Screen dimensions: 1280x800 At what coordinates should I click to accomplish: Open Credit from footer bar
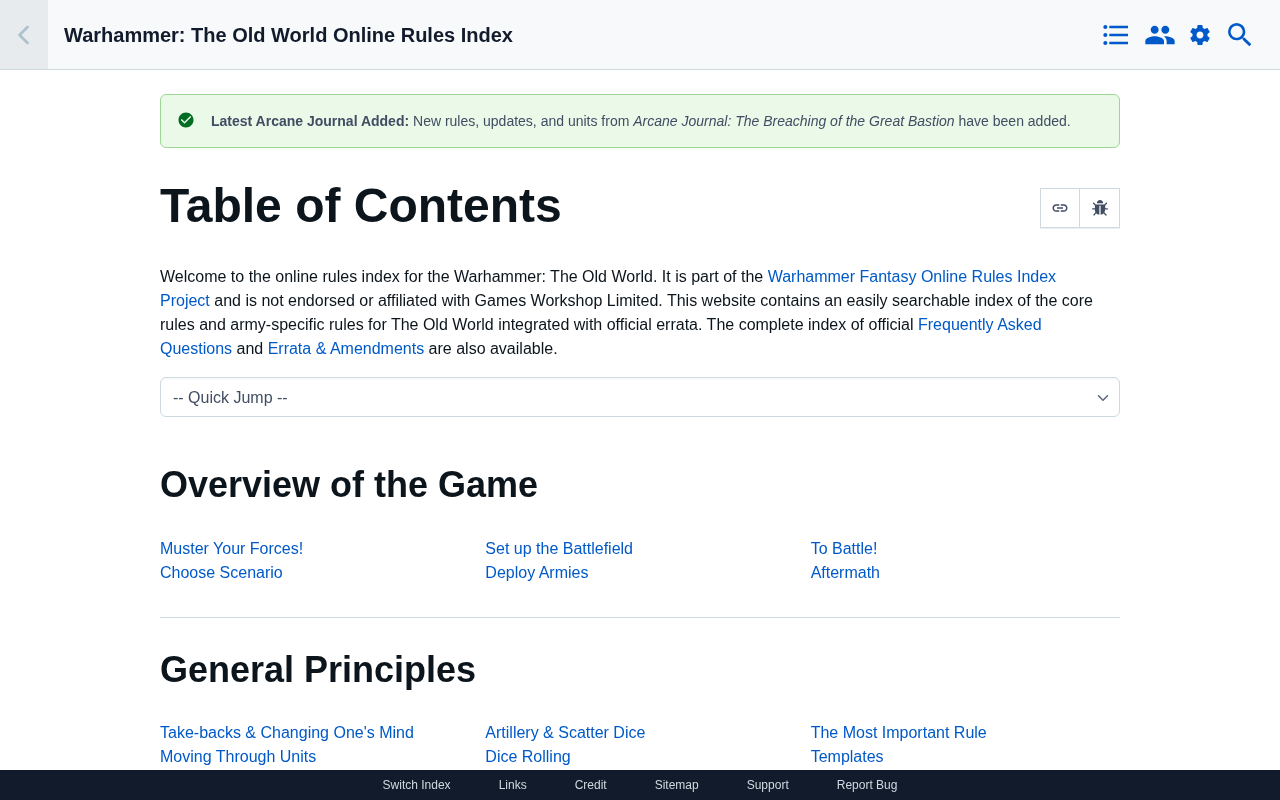[591, 785]
